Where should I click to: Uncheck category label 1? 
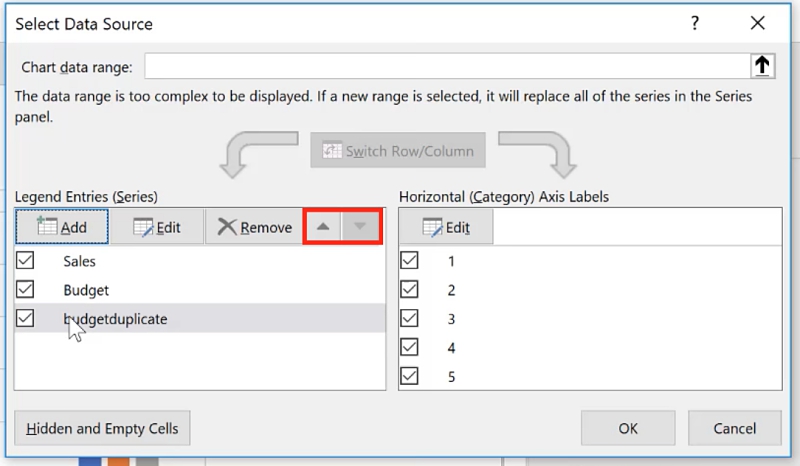pos(410,261)
